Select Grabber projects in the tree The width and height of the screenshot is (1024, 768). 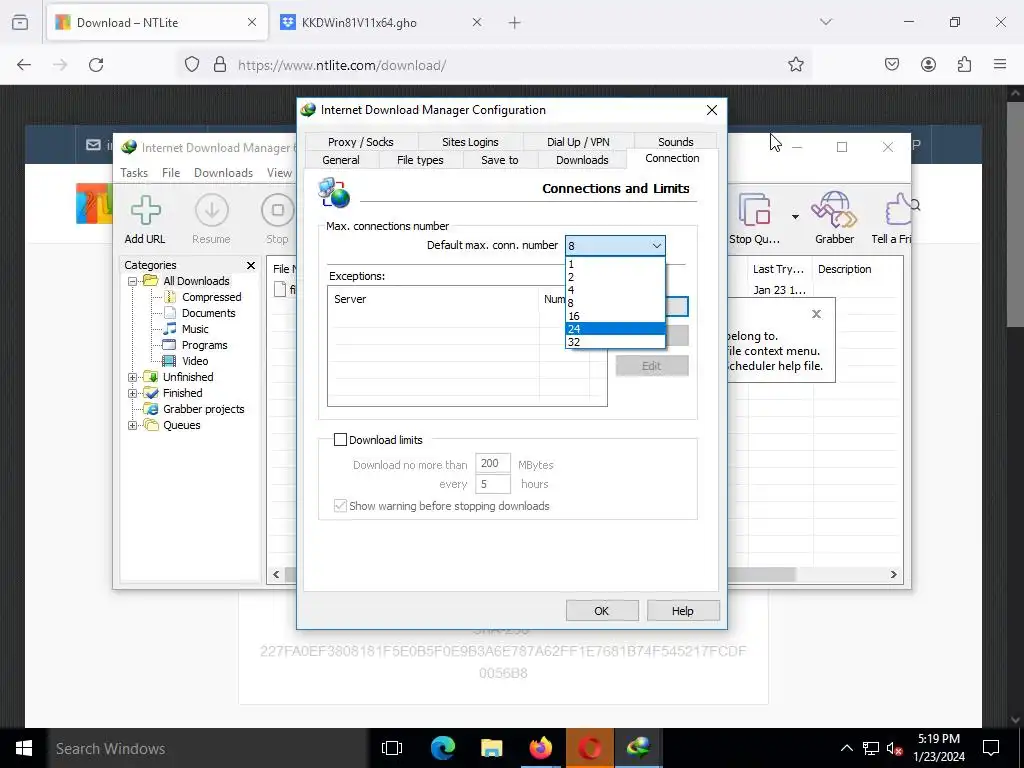[203, 409]
